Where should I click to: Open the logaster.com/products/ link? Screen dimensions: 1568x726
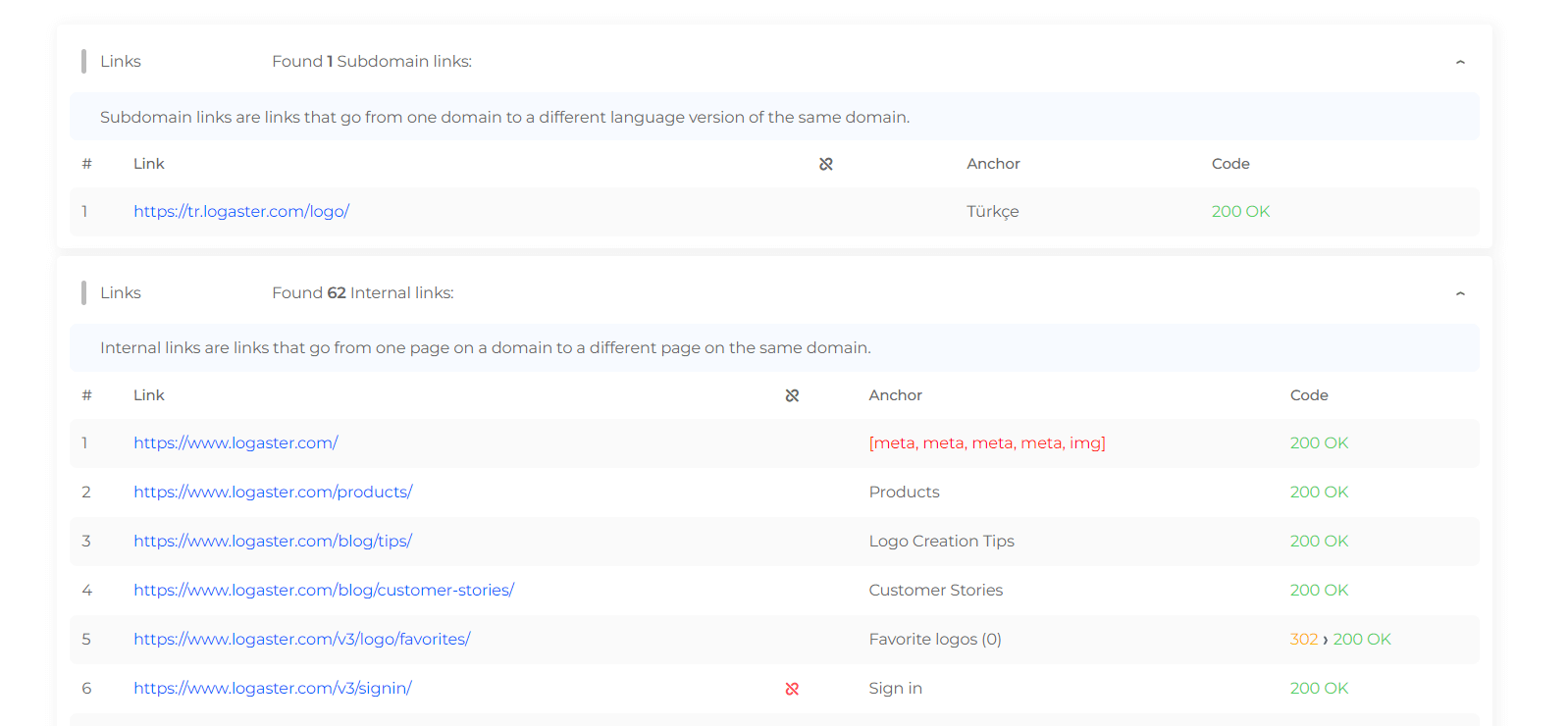(x=273, y=492)
